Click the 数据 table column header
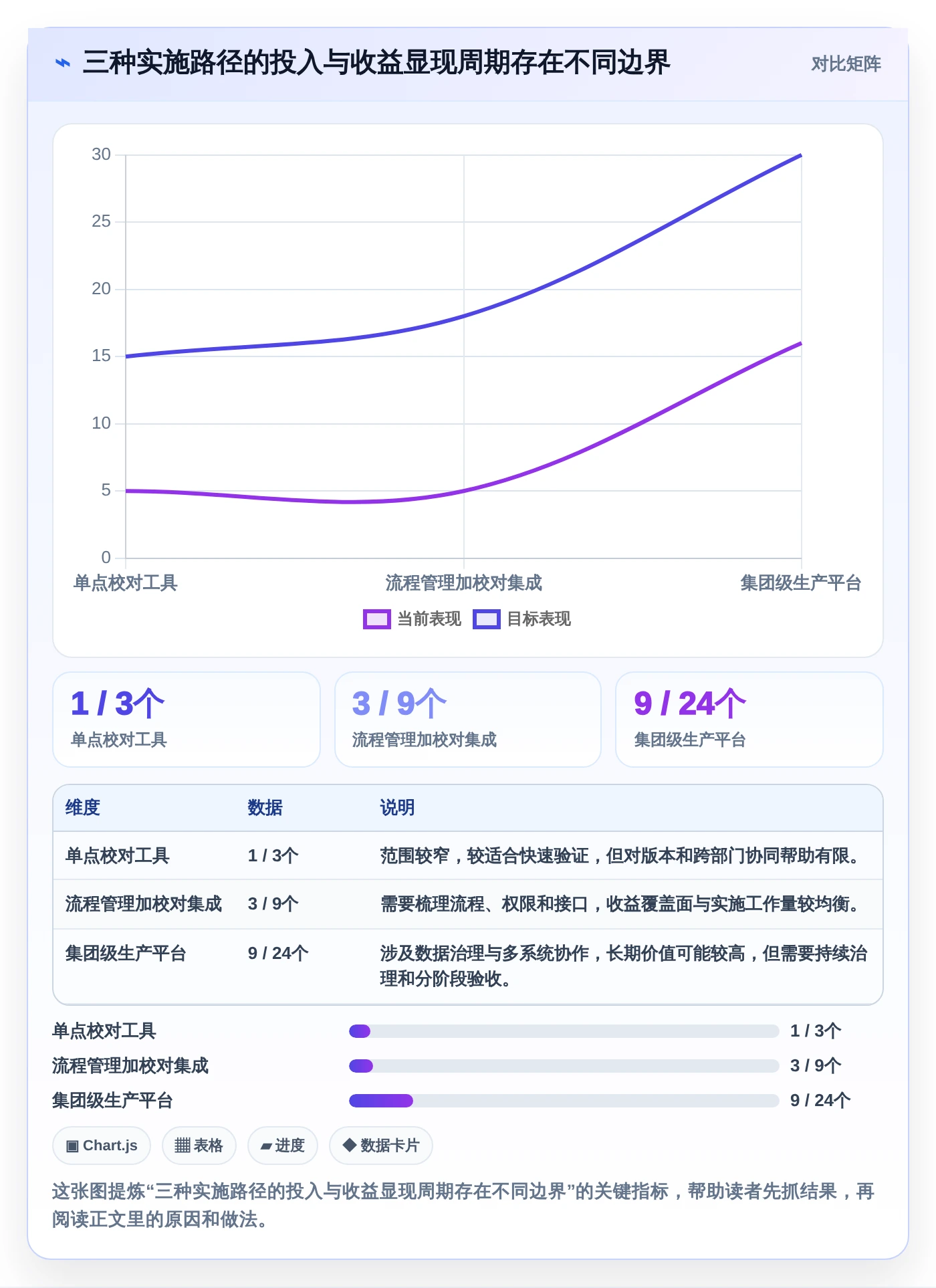Screen dimensions: 936x1288 tap(265, 808)
